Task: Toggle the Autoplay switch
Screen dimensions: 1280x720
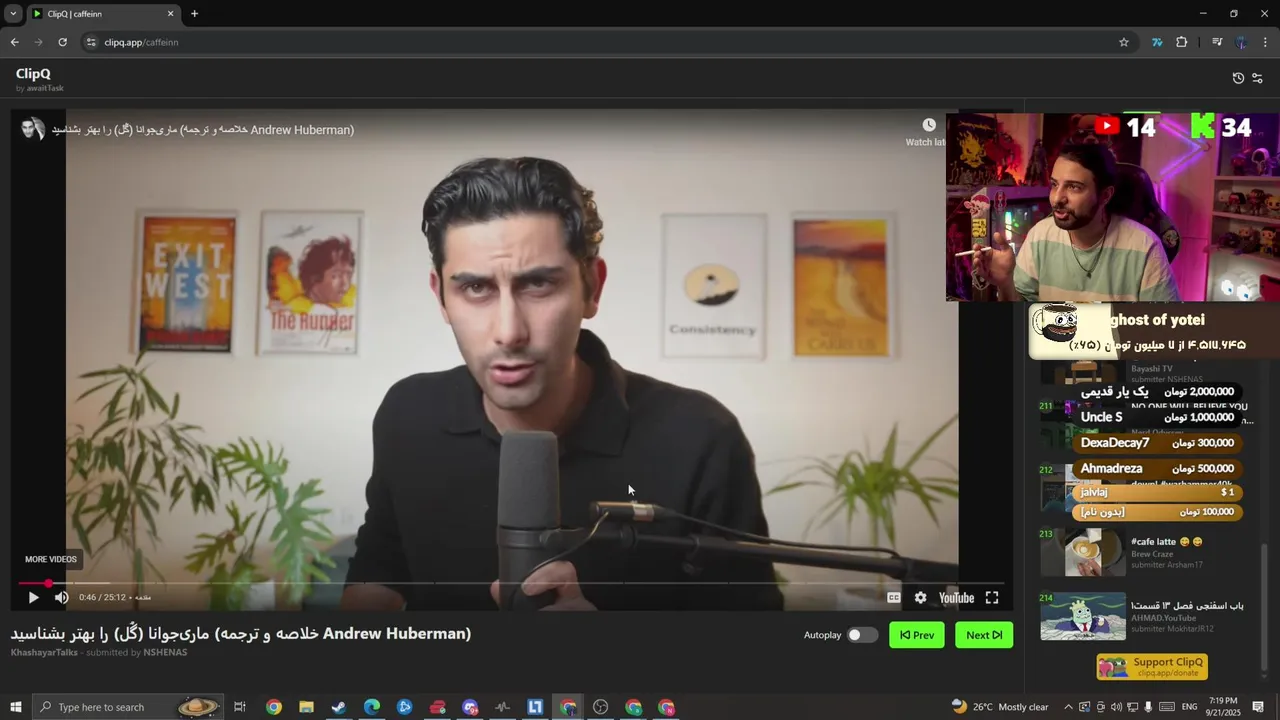Action: (x=862, y=635)
